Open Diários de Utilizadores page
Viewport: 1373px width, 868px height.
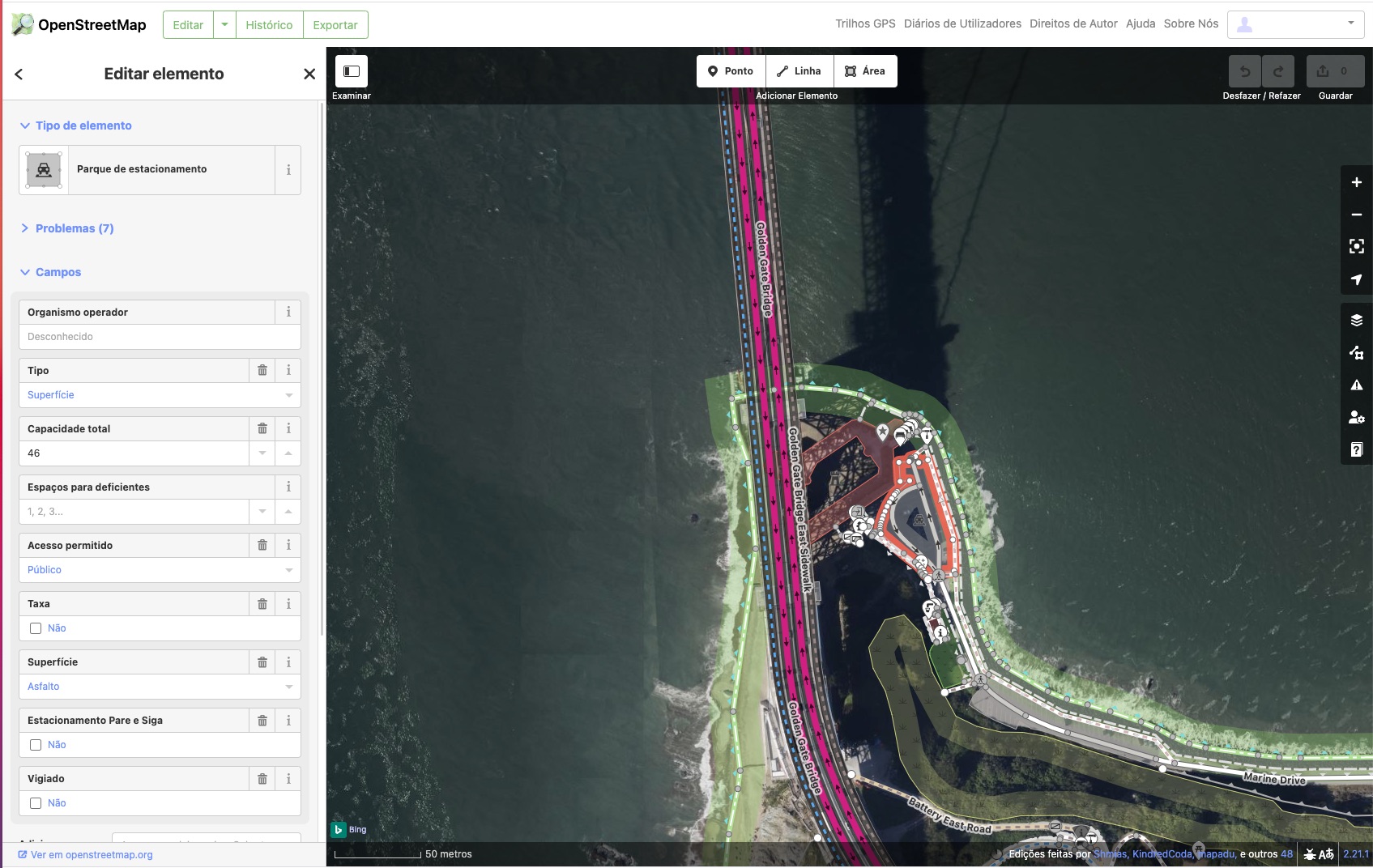click(962, 23)
